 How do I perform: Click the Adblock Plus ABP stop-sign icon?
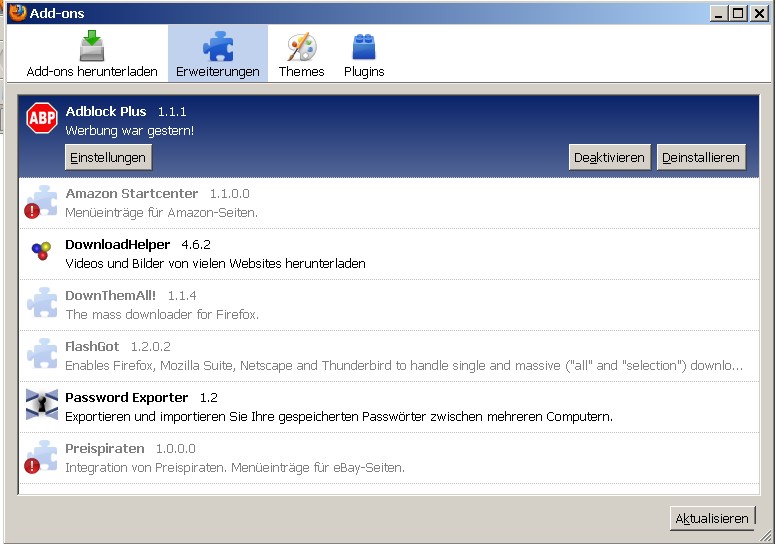click(x=42, y=118)
